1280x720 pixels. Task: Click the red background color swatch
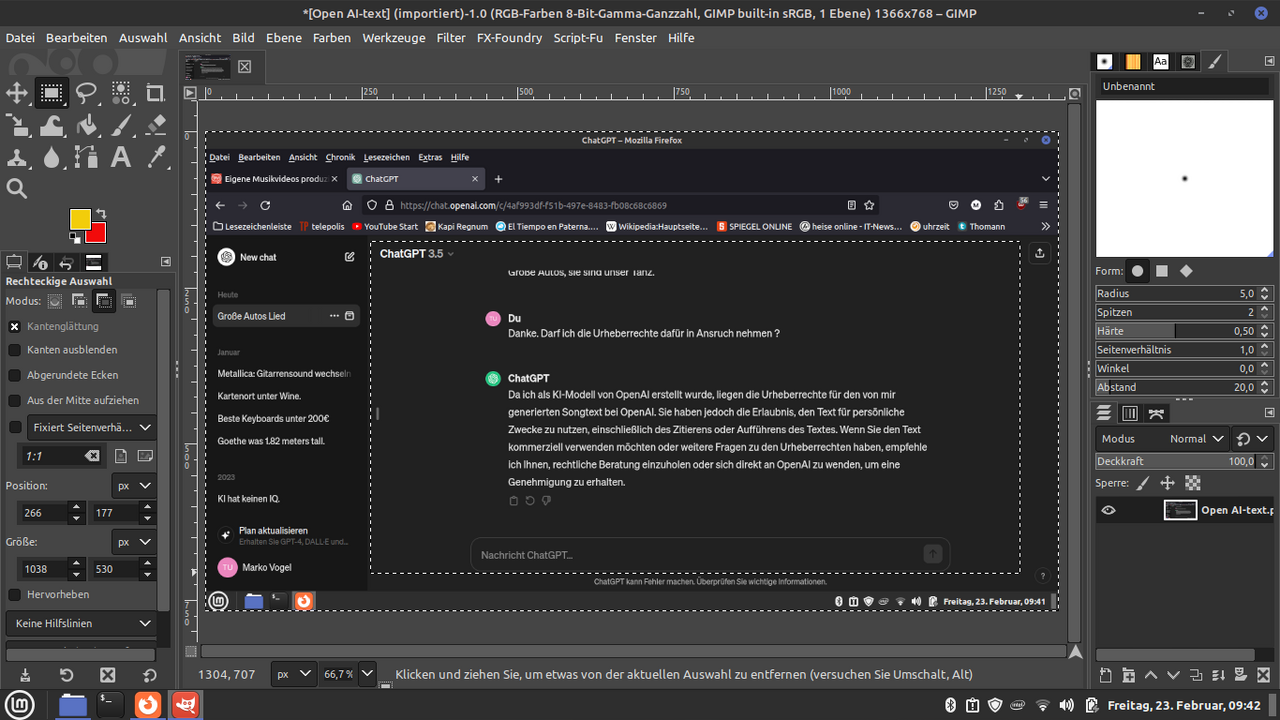pos(95,234)
